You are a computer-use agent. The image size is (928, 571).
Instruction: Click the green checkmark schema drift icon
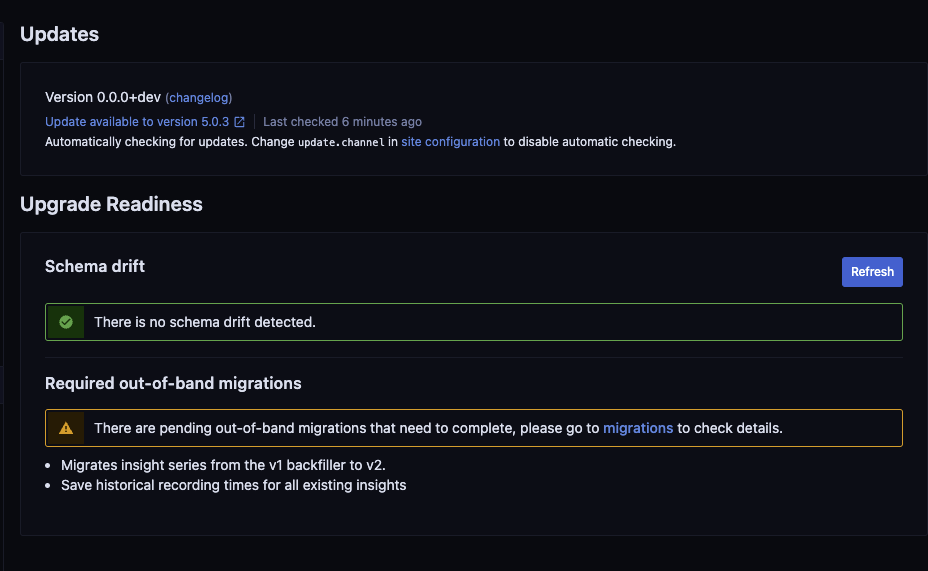point(66,322)
